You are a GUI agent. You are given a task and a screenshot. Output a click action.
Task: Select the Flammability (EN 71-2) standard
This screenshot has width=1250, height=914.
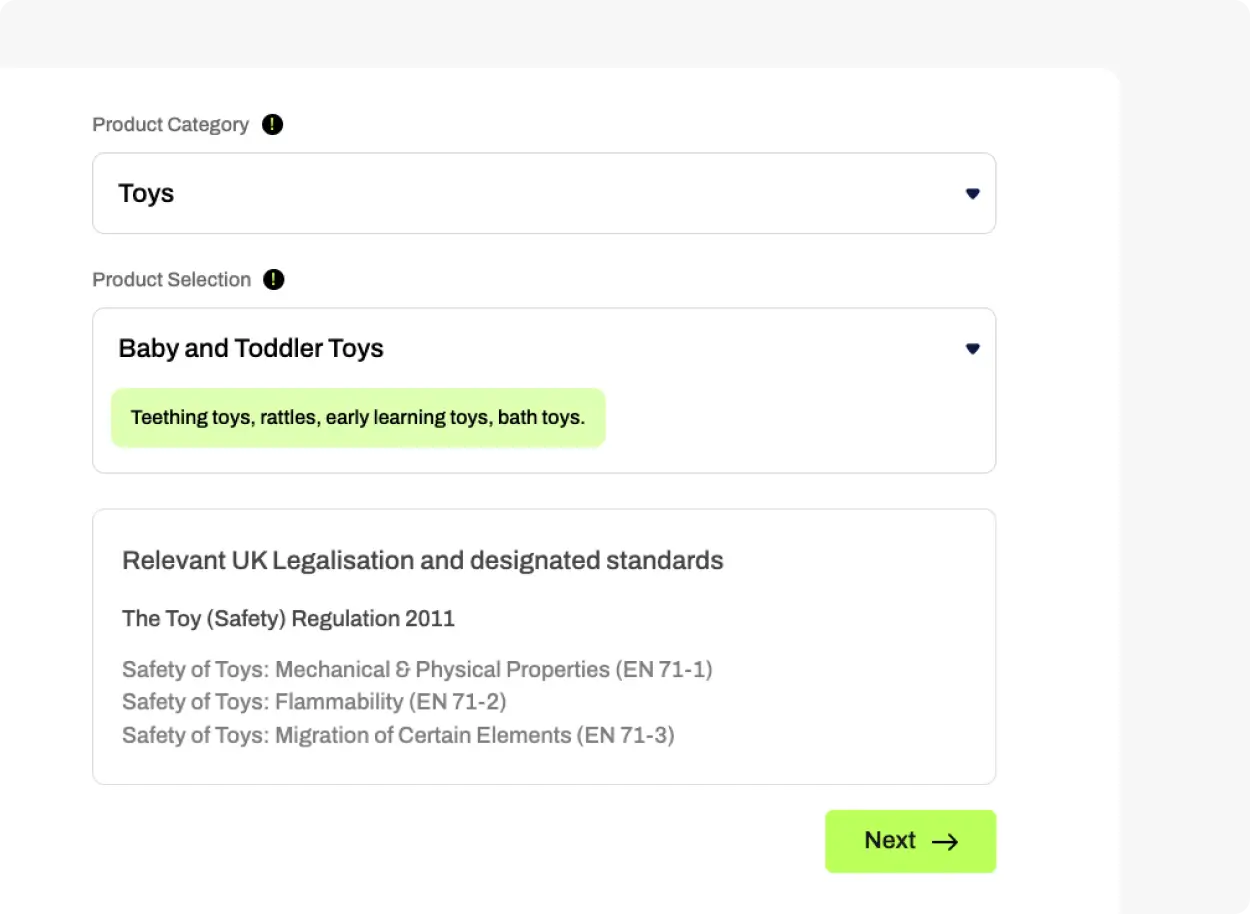pos(314,702)
